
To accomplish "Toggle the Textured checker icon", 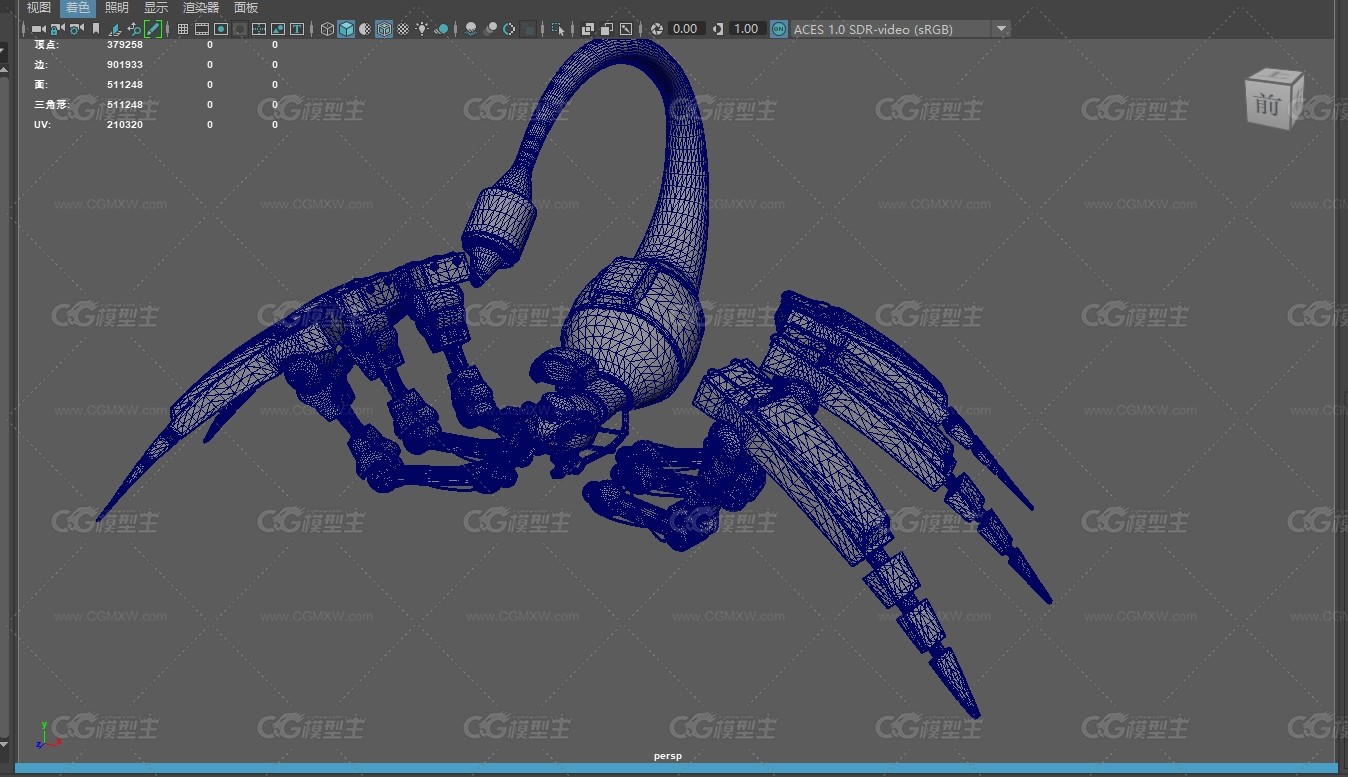I will 403,29.
